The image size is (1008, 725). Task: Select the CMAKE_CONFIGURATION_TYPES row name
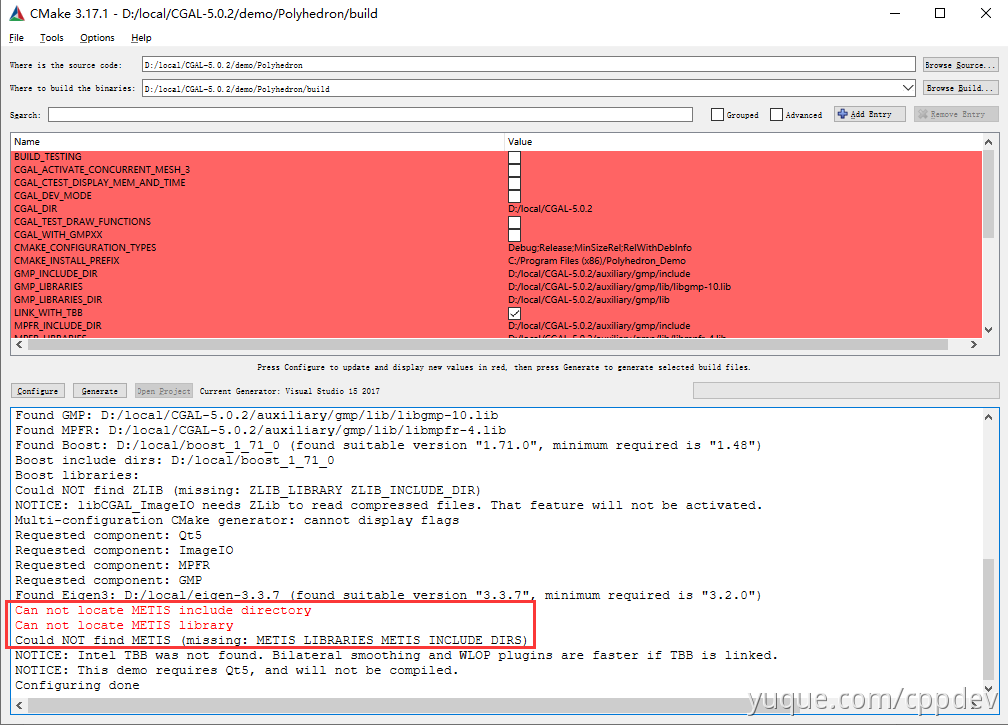85,247
